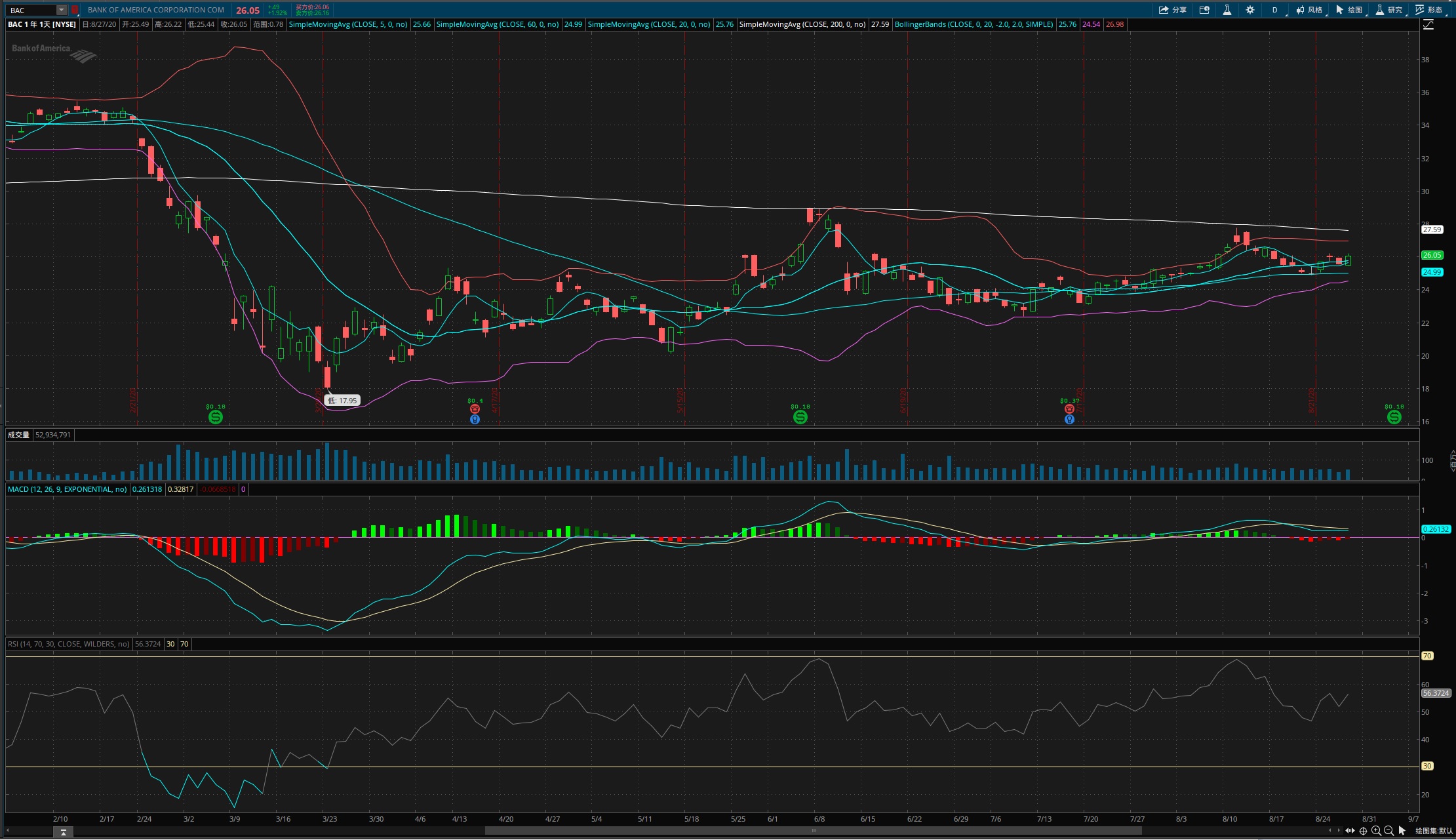
Task: Select the SimpleMovingAvg (CLOSE, 5, 0, no) label
Action: tap(348, 24)
